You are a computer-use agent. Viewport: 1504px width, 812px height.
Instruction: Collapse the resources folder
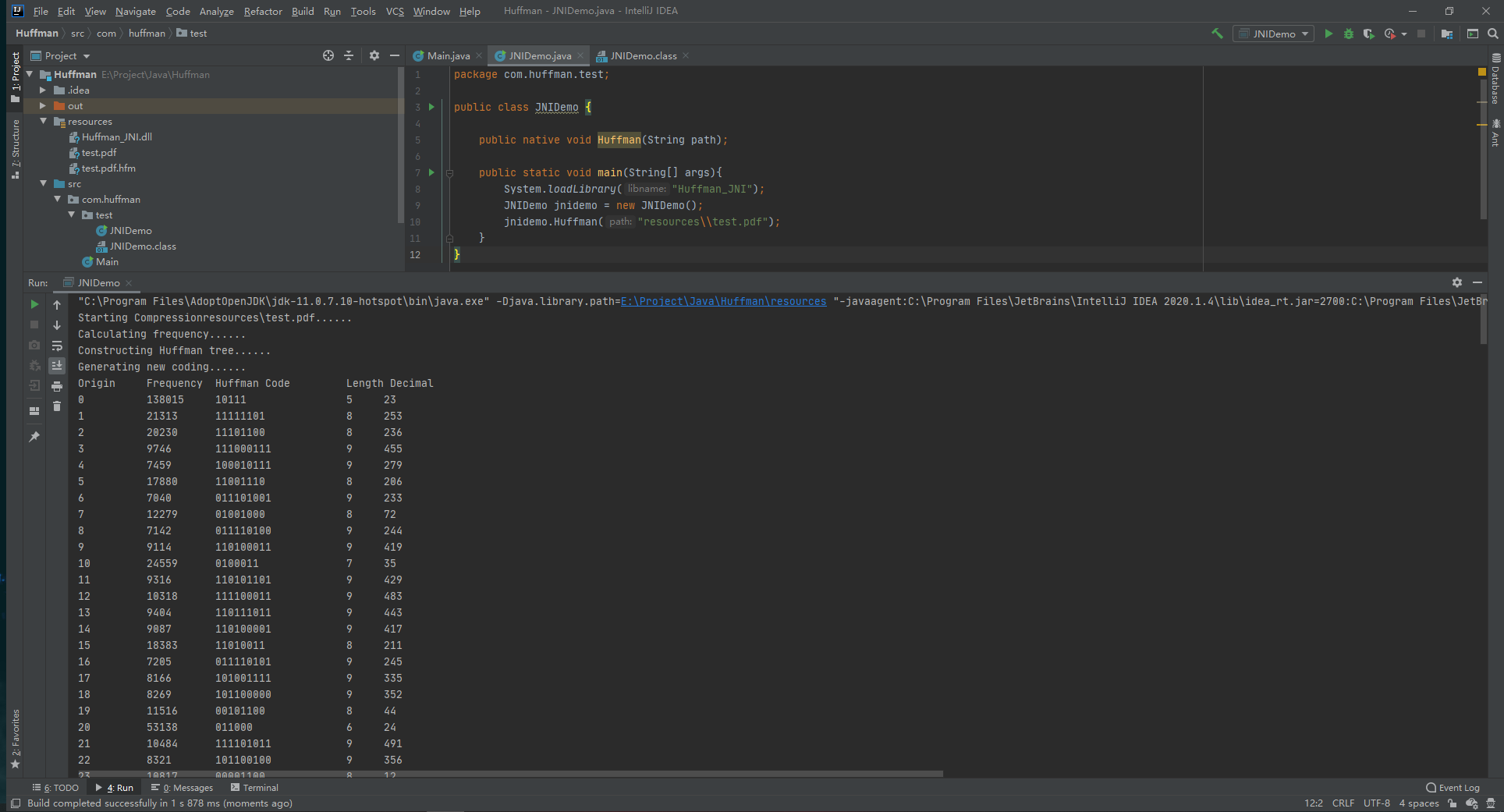coord(43,122)
